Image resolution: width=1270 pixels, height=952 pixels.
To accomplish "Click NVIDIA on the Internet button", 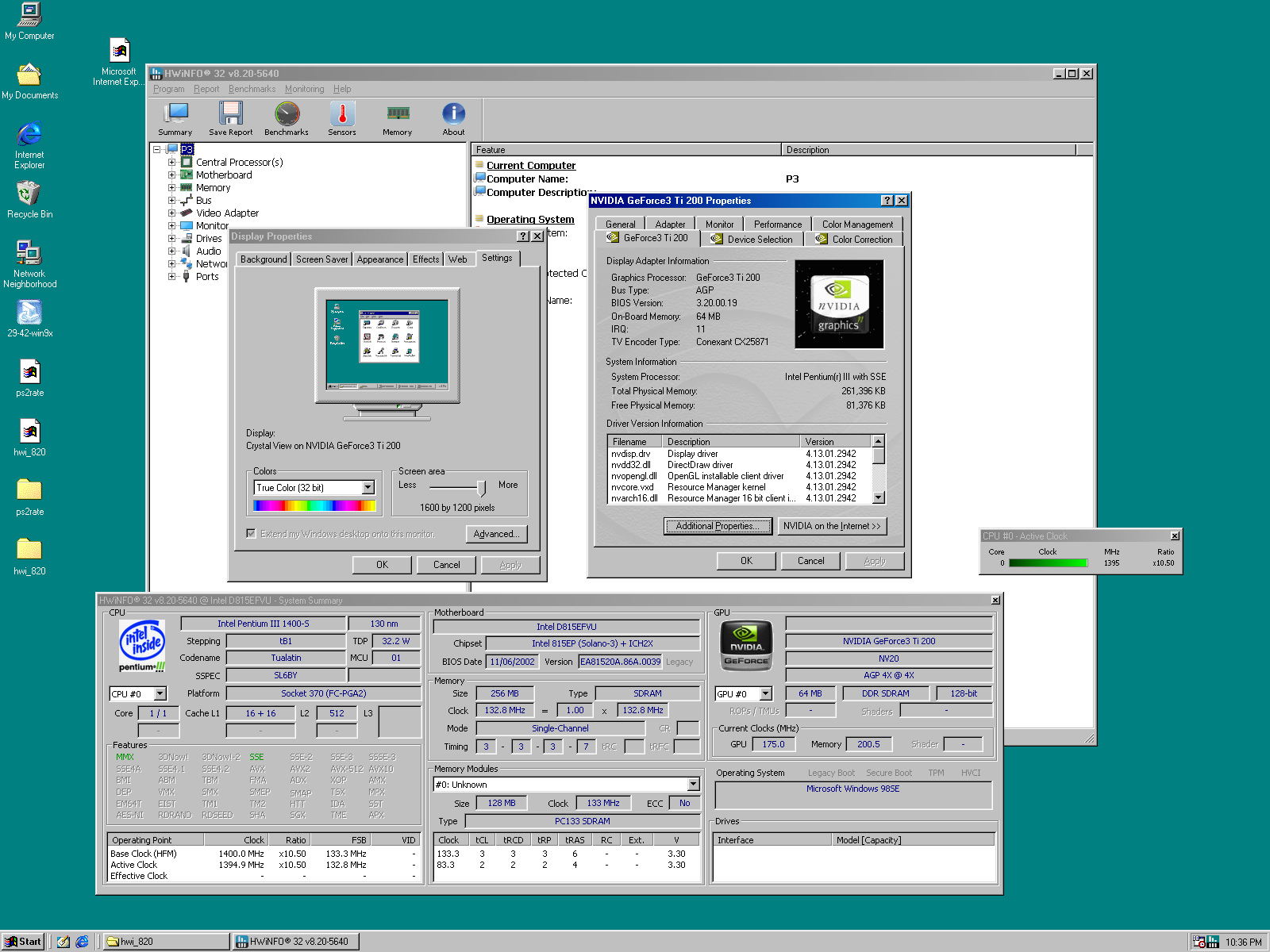I will (x=832, y=526).
